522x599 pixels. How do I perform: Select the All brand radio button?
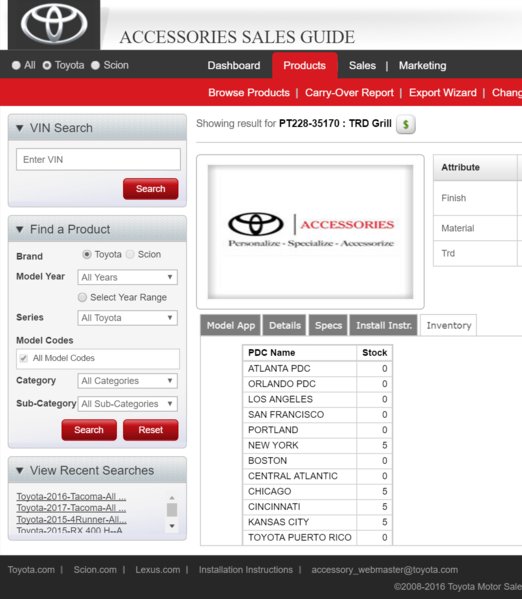(16, 65)
